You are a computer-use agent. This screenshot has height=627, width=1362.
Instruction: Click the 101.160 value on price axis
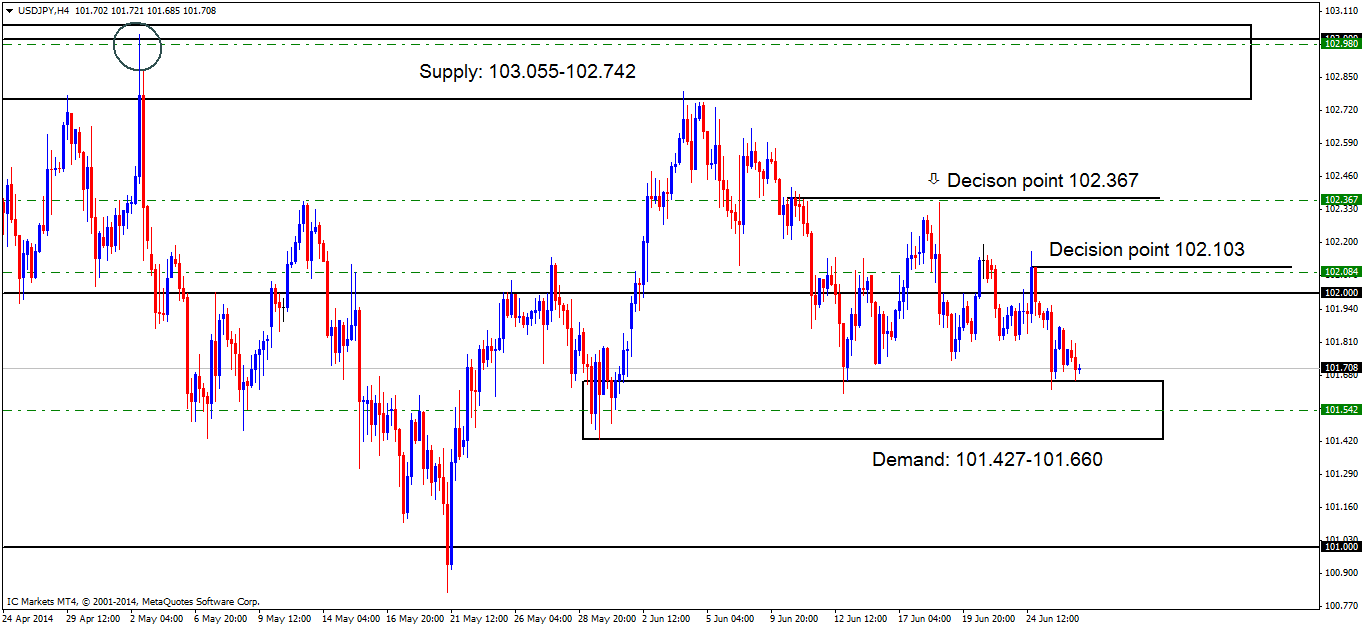[1340, 506]
